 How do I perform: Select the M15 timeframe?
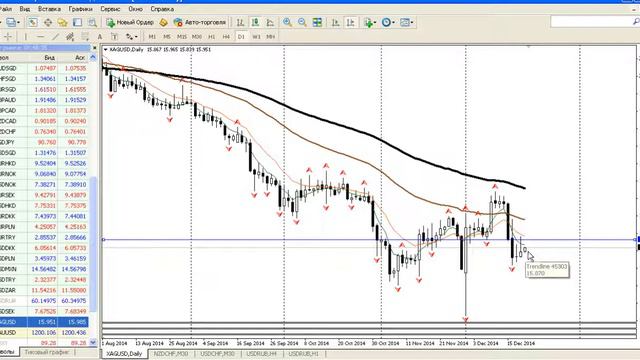point(182,37)
